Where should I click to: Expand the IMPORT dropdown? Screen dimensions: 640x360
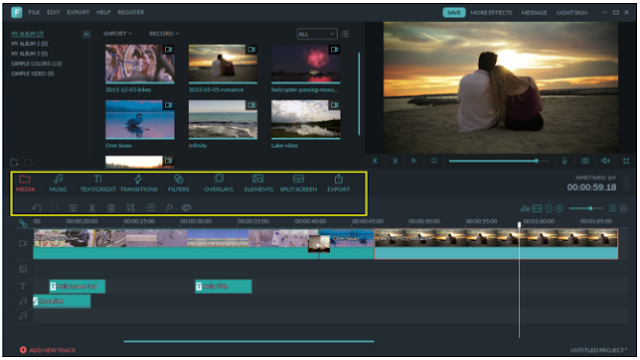pos(118,33)
